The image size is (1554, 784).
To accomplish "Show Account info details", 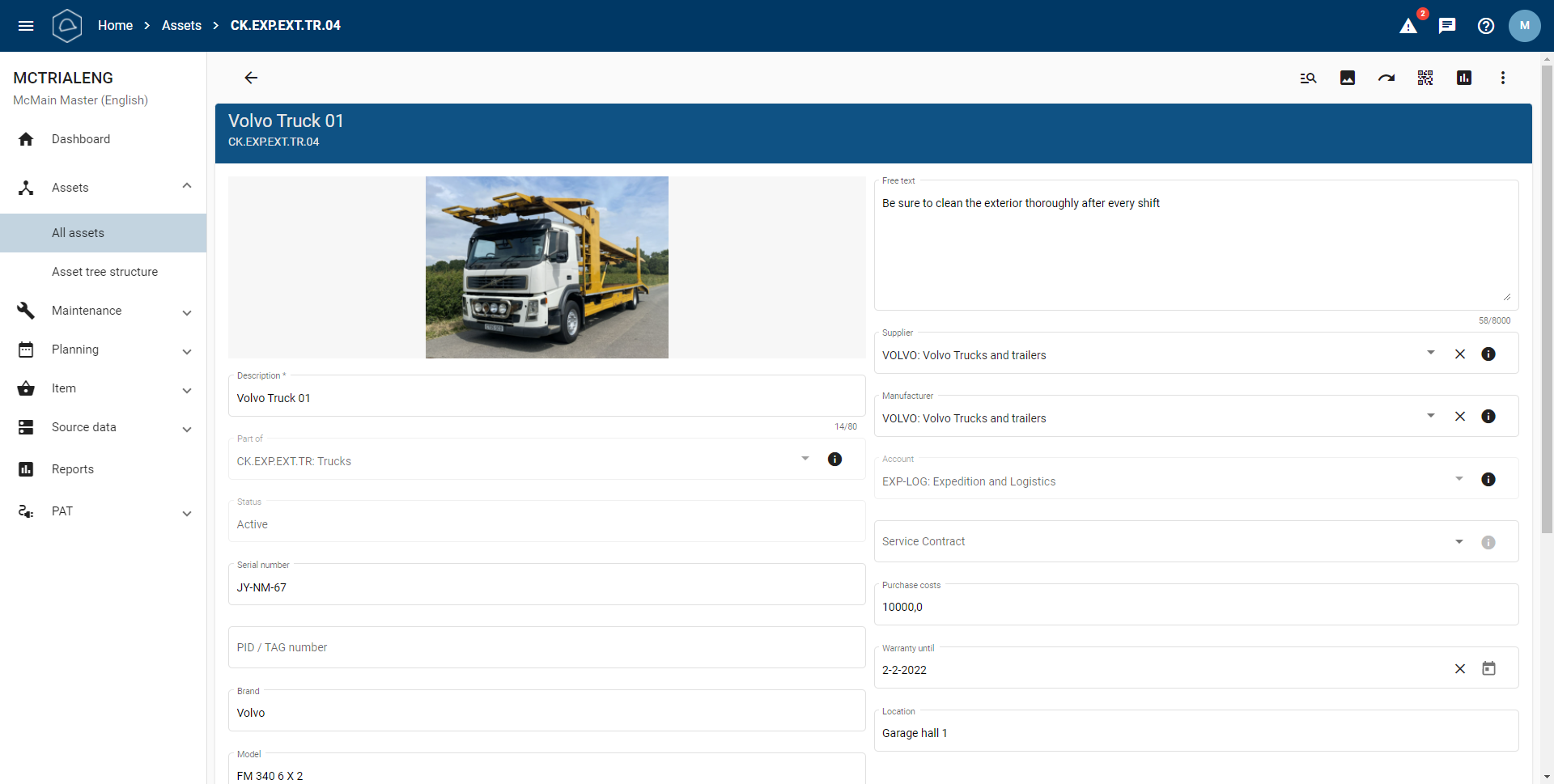I will coord(1488,480).
